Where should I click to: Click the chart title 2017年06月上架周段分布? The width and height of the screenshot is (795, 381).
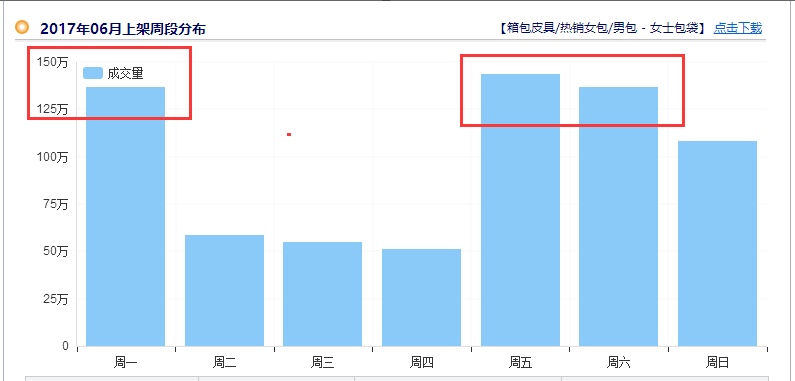[x=123, y=29]
